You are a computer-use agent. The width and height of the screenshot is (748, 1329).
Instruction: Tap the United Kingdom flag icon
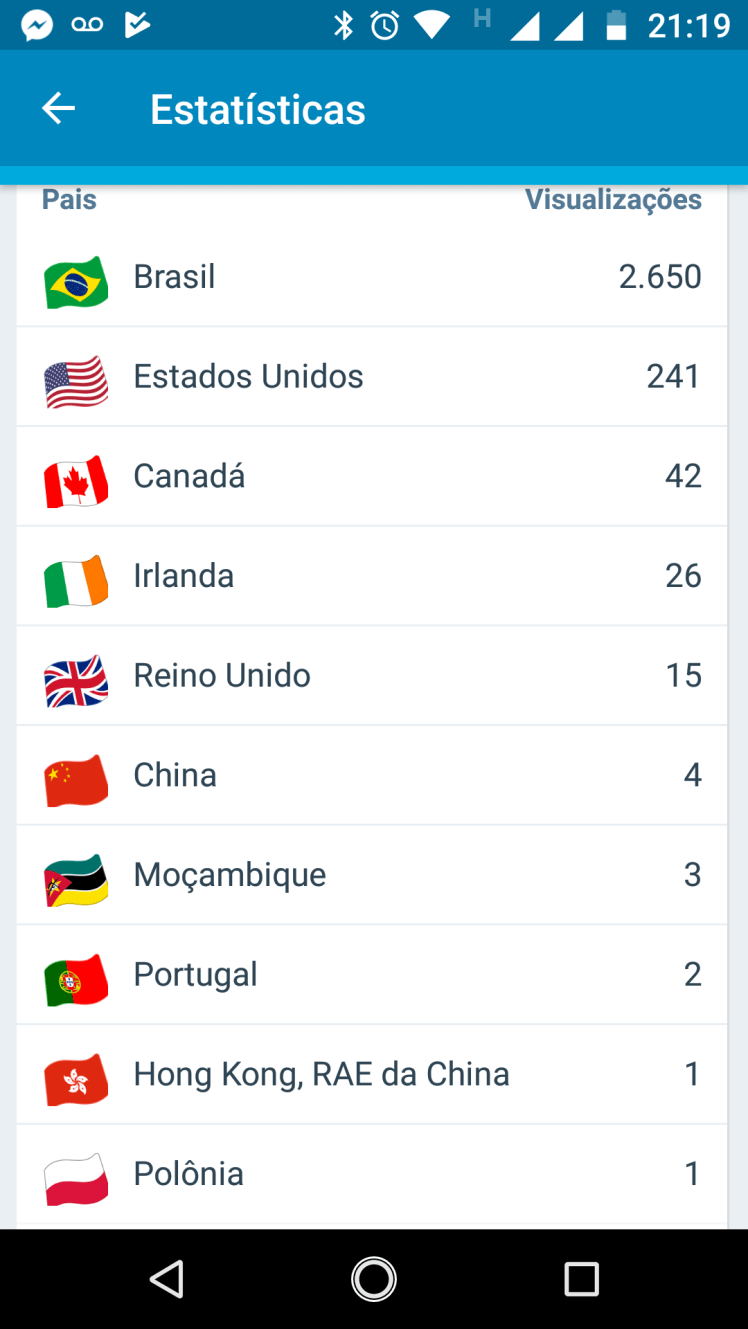tap(76, 680)
